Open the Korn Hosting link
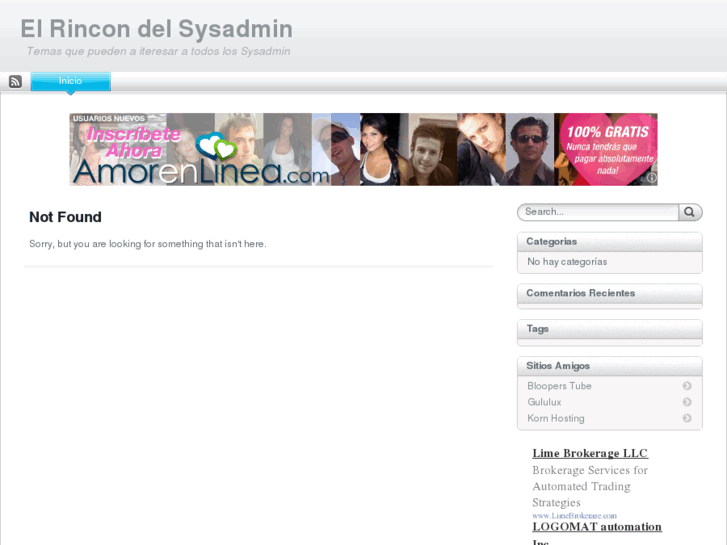This screenshot has height=545, width=727. 556,418
